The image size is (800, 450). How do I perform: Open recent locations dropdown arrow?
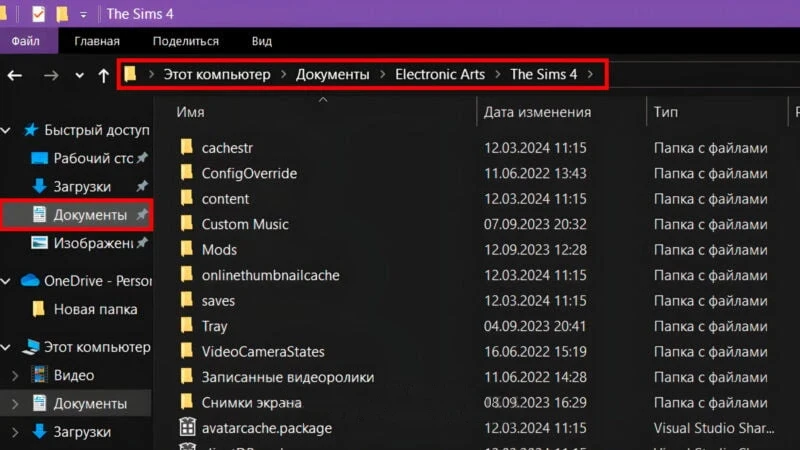coord(79,76)
